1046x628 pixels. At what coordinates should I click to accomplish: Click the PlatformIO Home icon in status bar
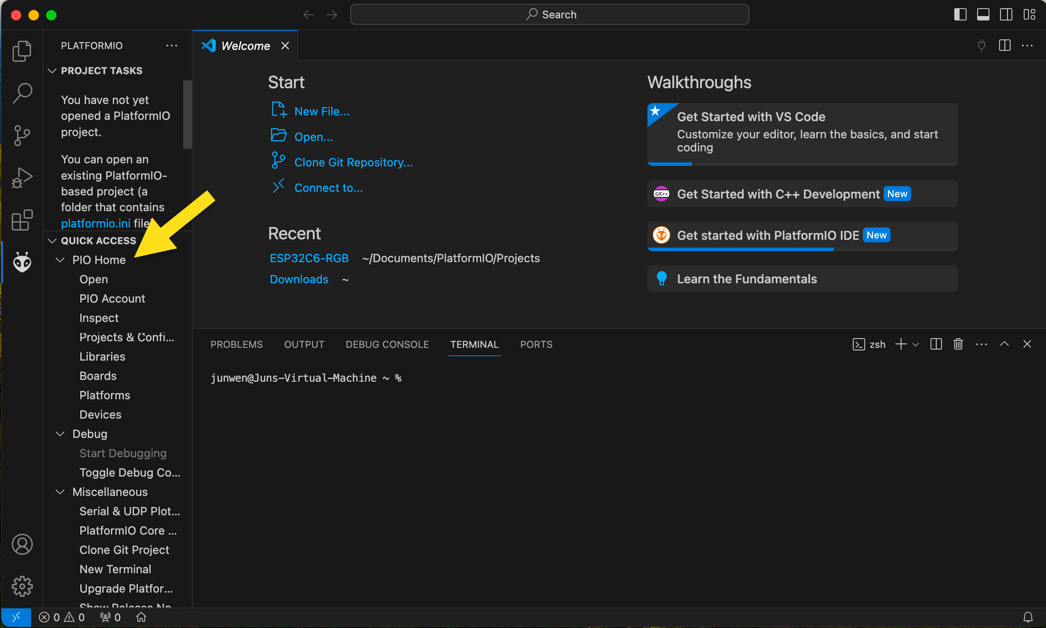(141, 617)
